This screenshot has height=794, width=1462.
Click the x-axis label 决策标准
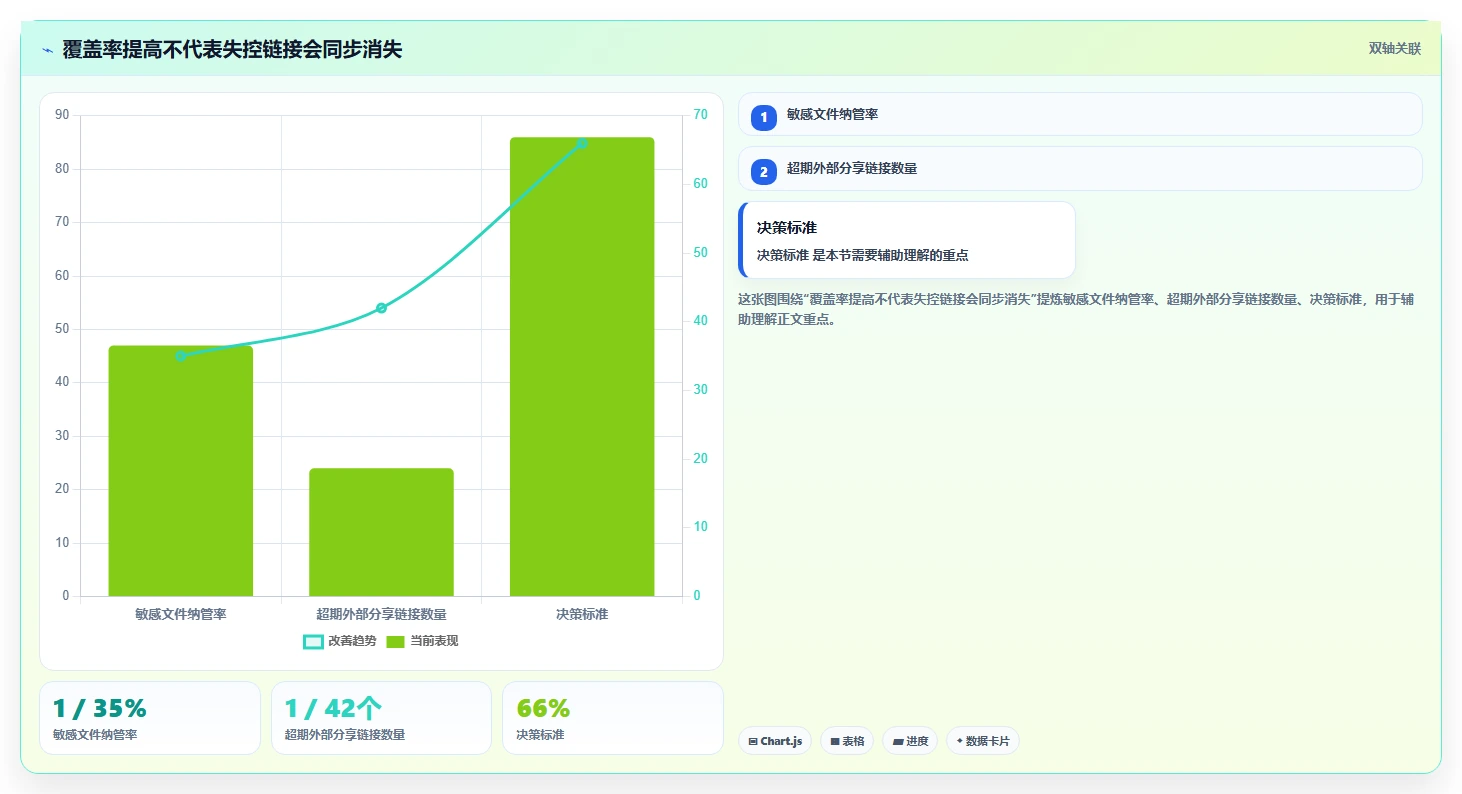tap(582, 614)
